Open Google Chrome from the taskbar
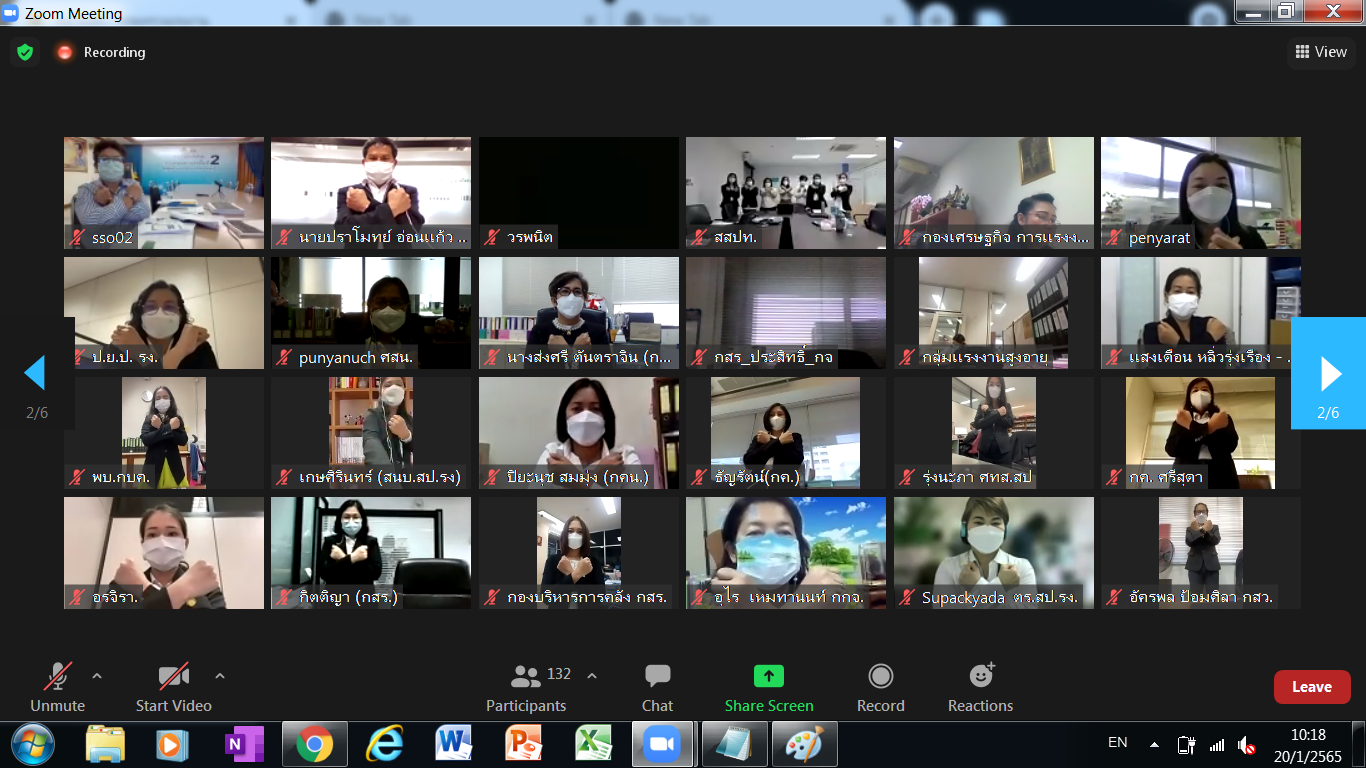Image resolution: width=1366 pixels, height=768 pixels. pos(314,745)
